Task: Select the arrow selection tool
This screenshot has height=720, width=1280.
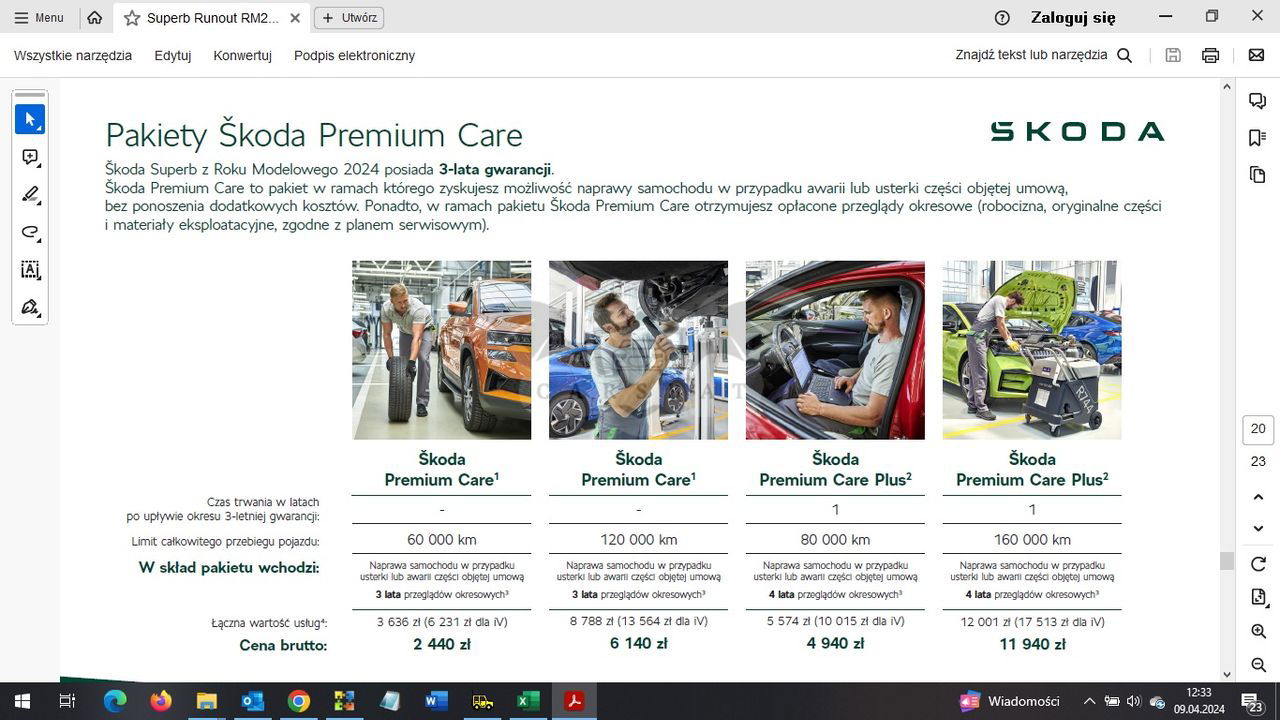Action: click(x=30, y=119)
